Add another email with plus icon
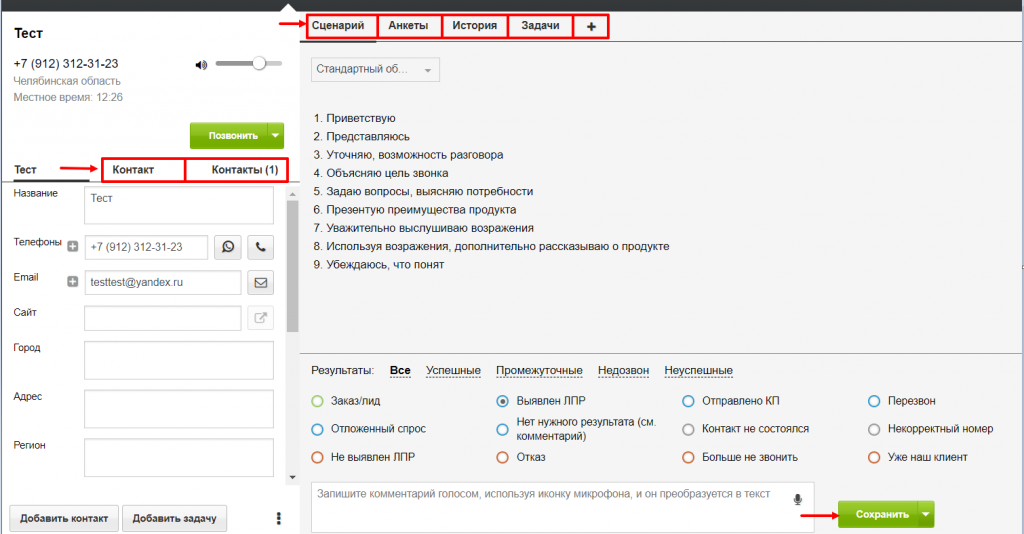Viewport: 1024px width, 534px height. [72, 282]
